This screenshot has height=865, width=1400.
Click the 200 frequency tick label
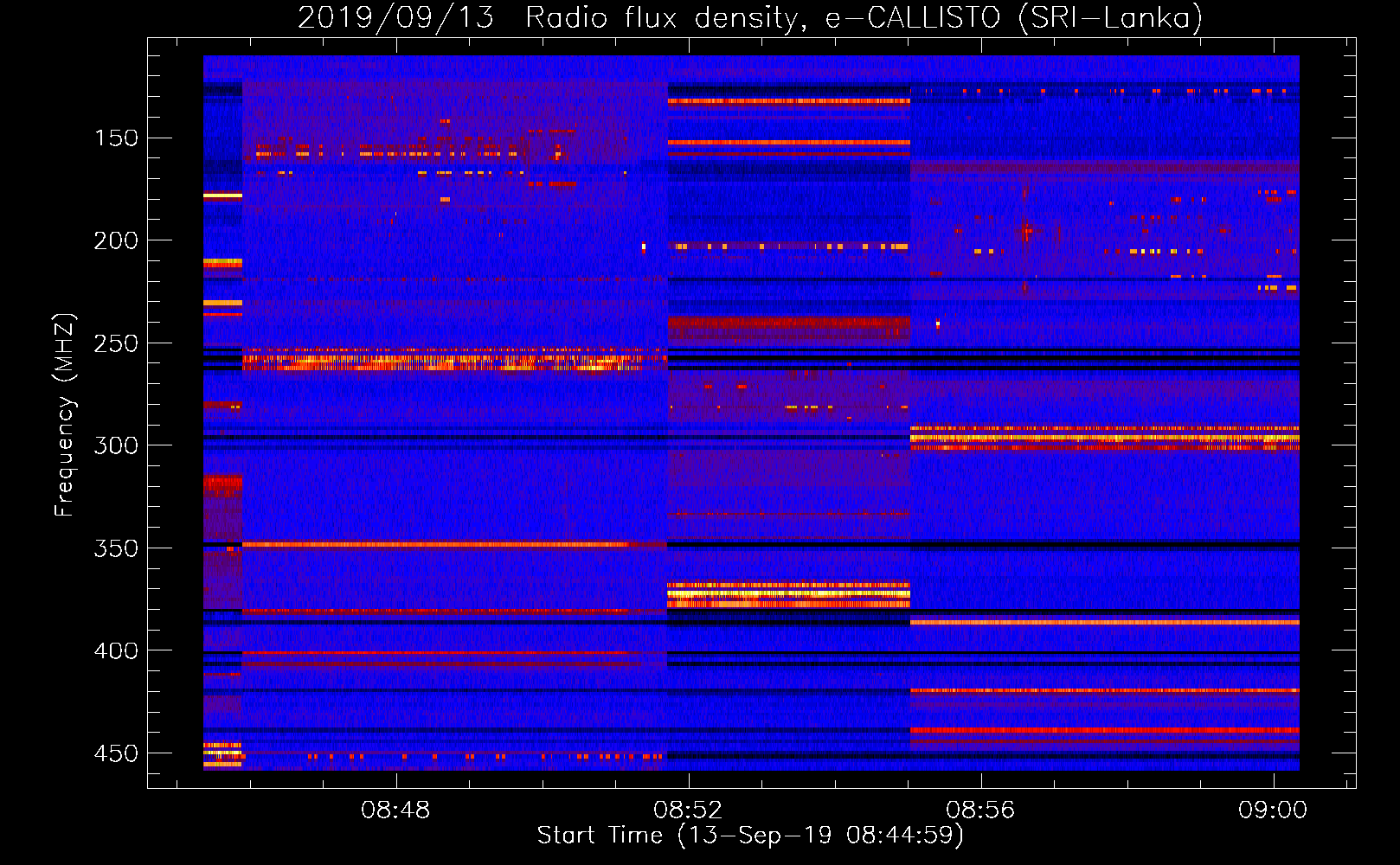pos(116,240)
